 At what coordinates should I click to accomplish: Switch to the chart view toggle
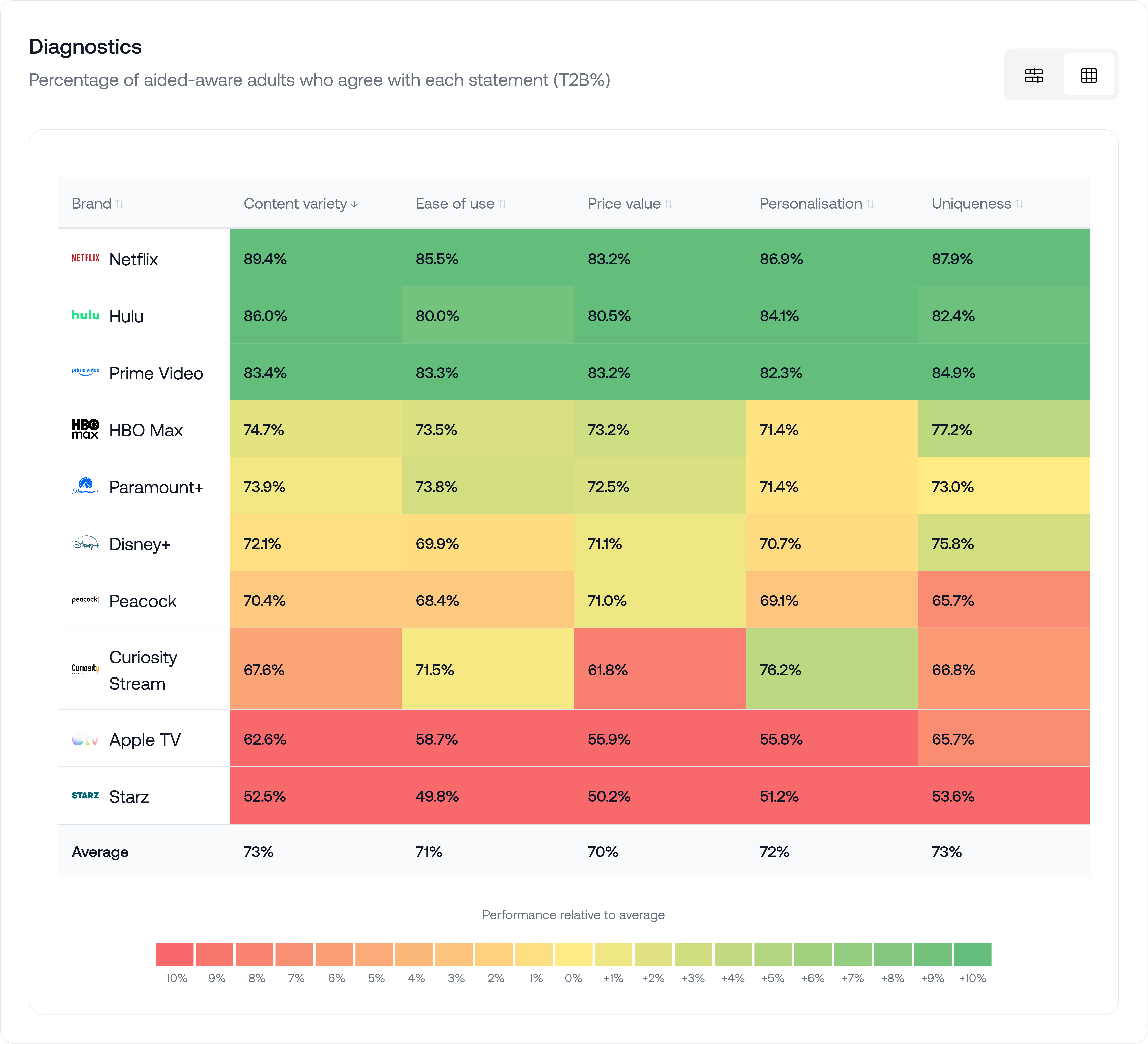(x=1034, y=75)
